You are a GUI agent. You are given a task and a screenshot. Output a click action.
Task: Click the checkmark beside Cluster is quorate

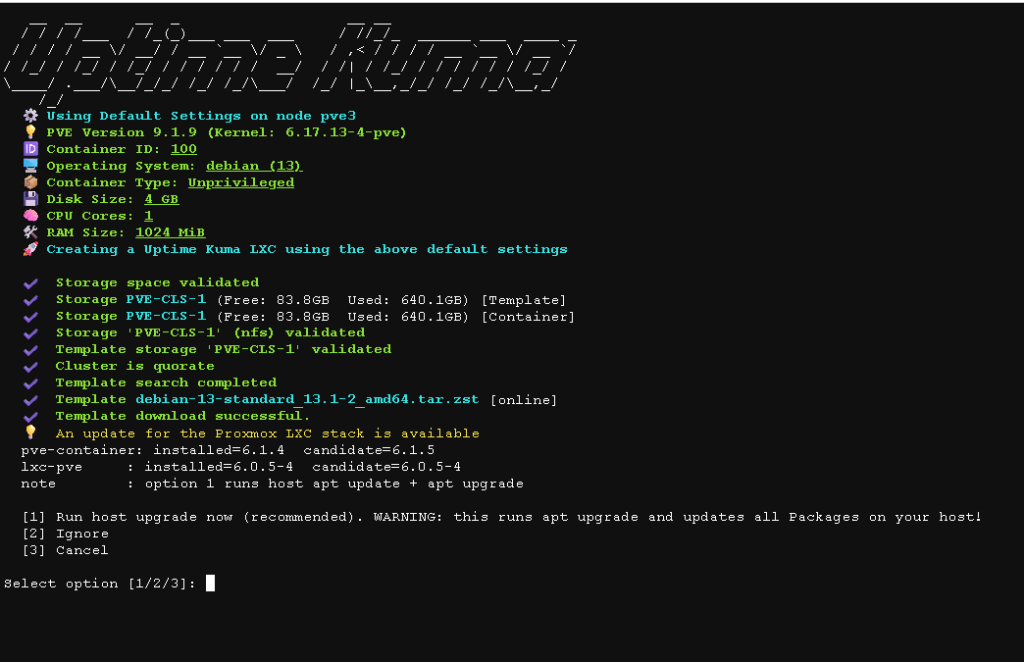(31, 367)
